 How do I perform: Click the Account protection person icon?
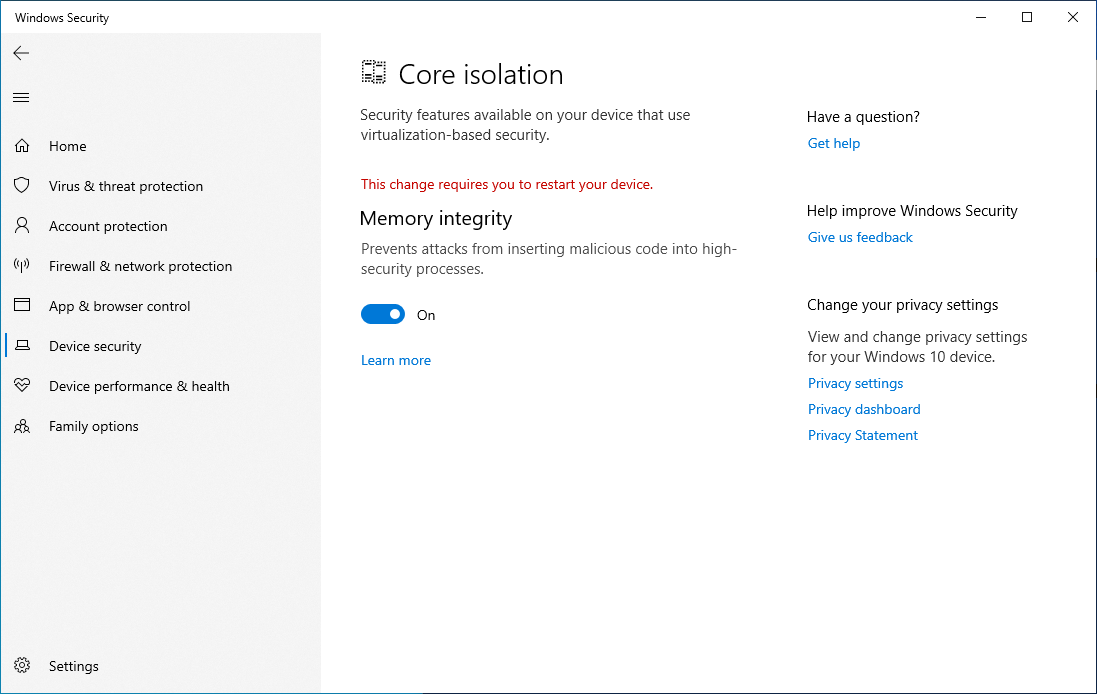tap(22, 225)
